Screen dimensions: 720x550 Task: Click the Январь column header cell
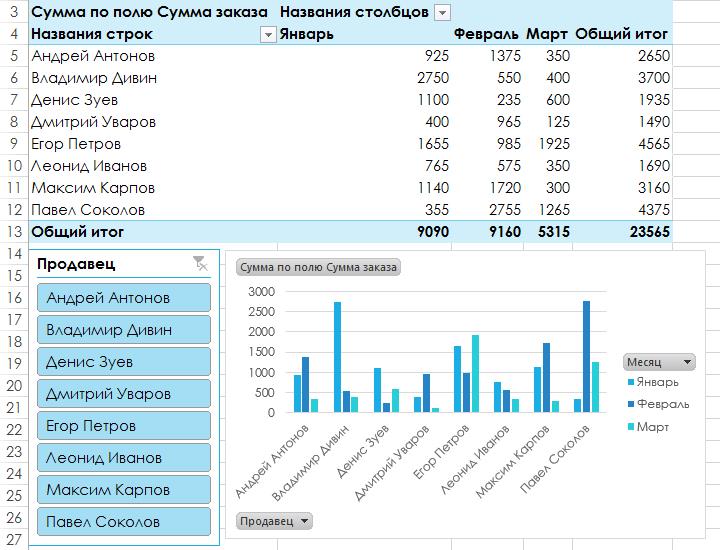click(x=364, y=34)
